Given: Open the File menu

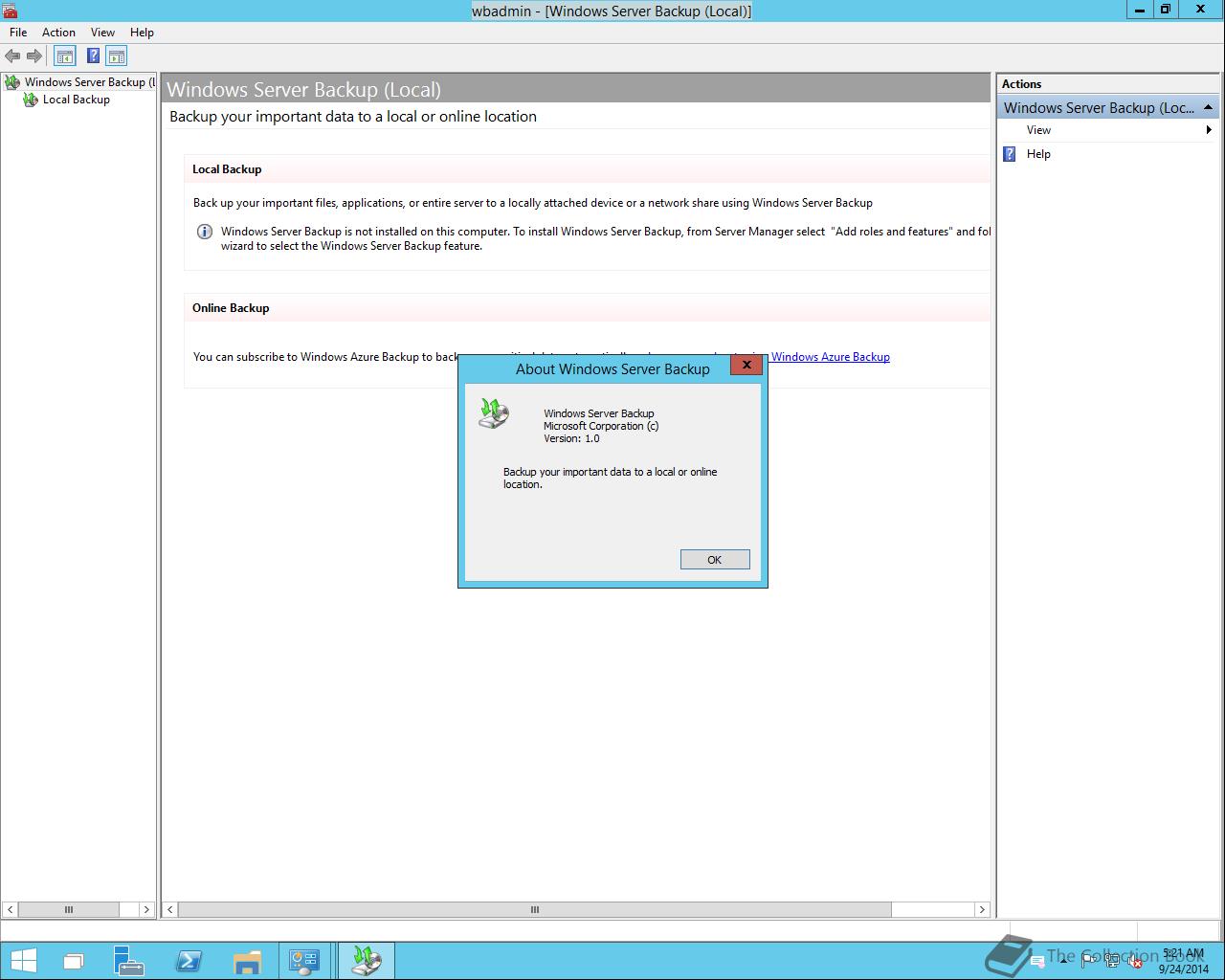Looking at the screenshot, I should (18, 33).
